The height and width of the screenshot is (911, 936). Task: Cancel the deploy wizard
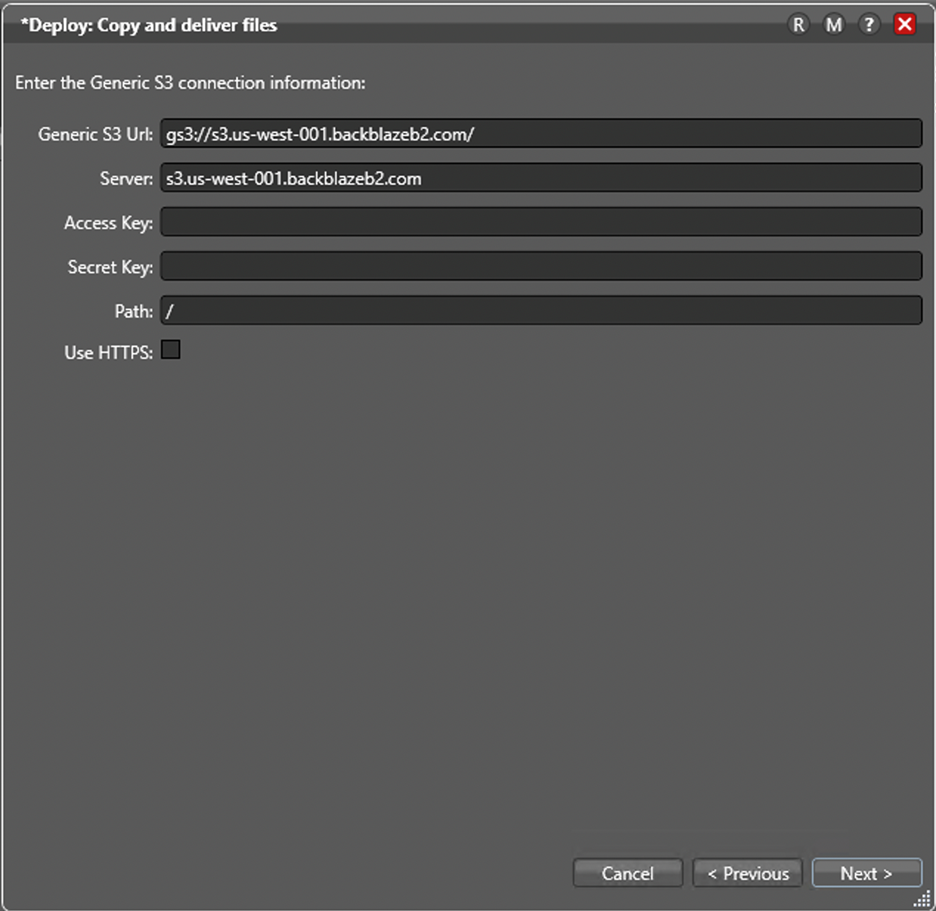coord(627,873)
